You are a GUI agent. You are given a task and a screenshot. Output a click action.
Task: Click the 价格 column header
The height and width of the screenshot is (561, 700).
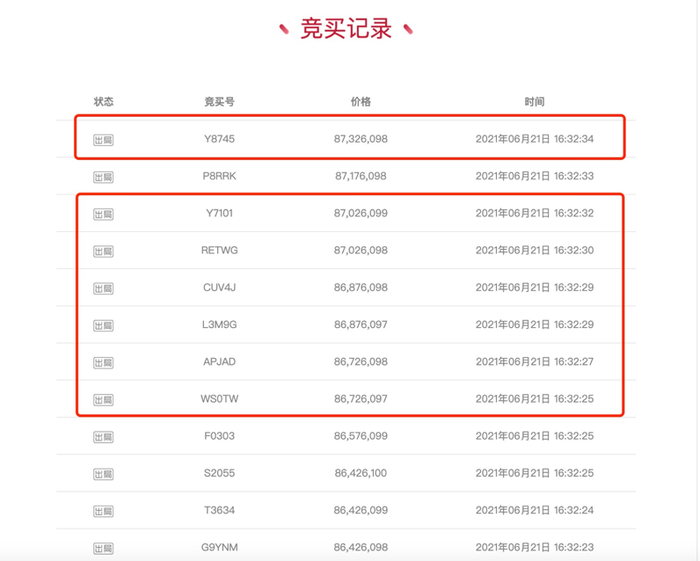tap(361, 102)
